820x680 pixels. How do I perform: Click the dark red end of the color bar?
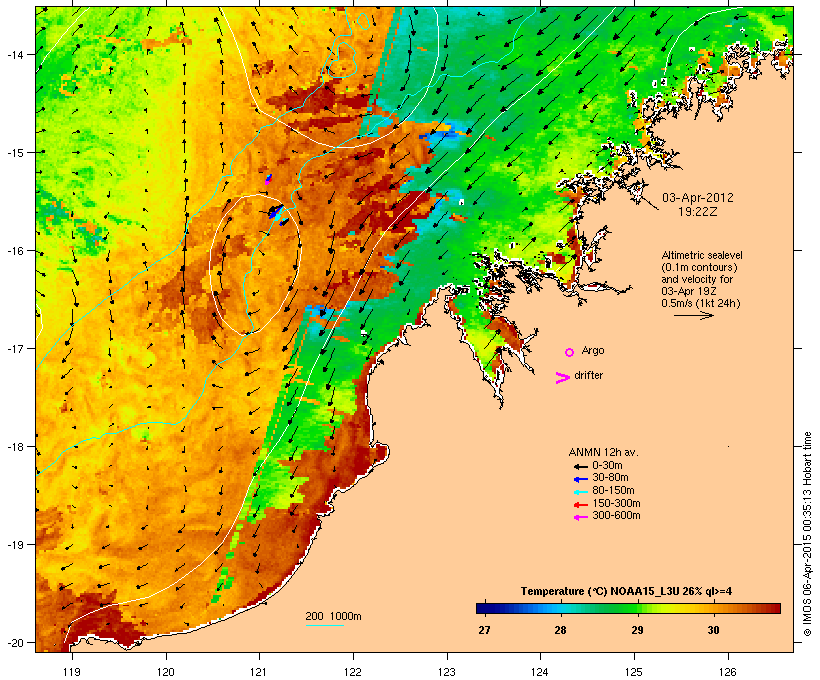(x=776, y=608)
